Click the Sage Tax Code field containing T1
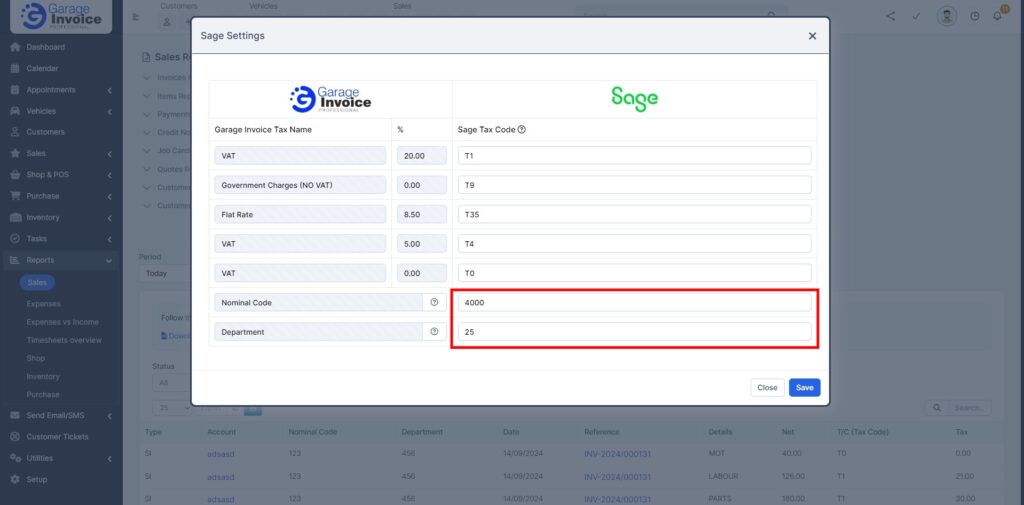This screenshot has width=1024, height=505. click(634, 155)
